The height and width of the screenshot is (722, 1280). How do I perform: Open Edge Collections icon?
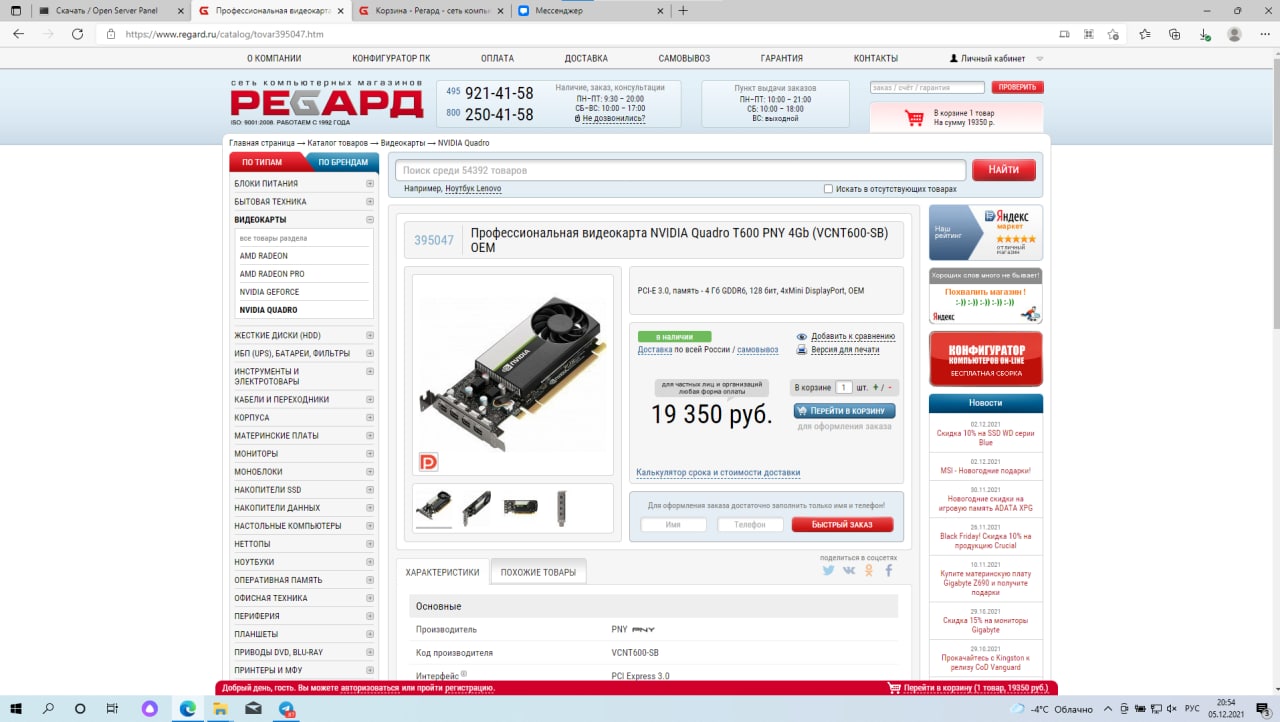[x=1175, y=34]
